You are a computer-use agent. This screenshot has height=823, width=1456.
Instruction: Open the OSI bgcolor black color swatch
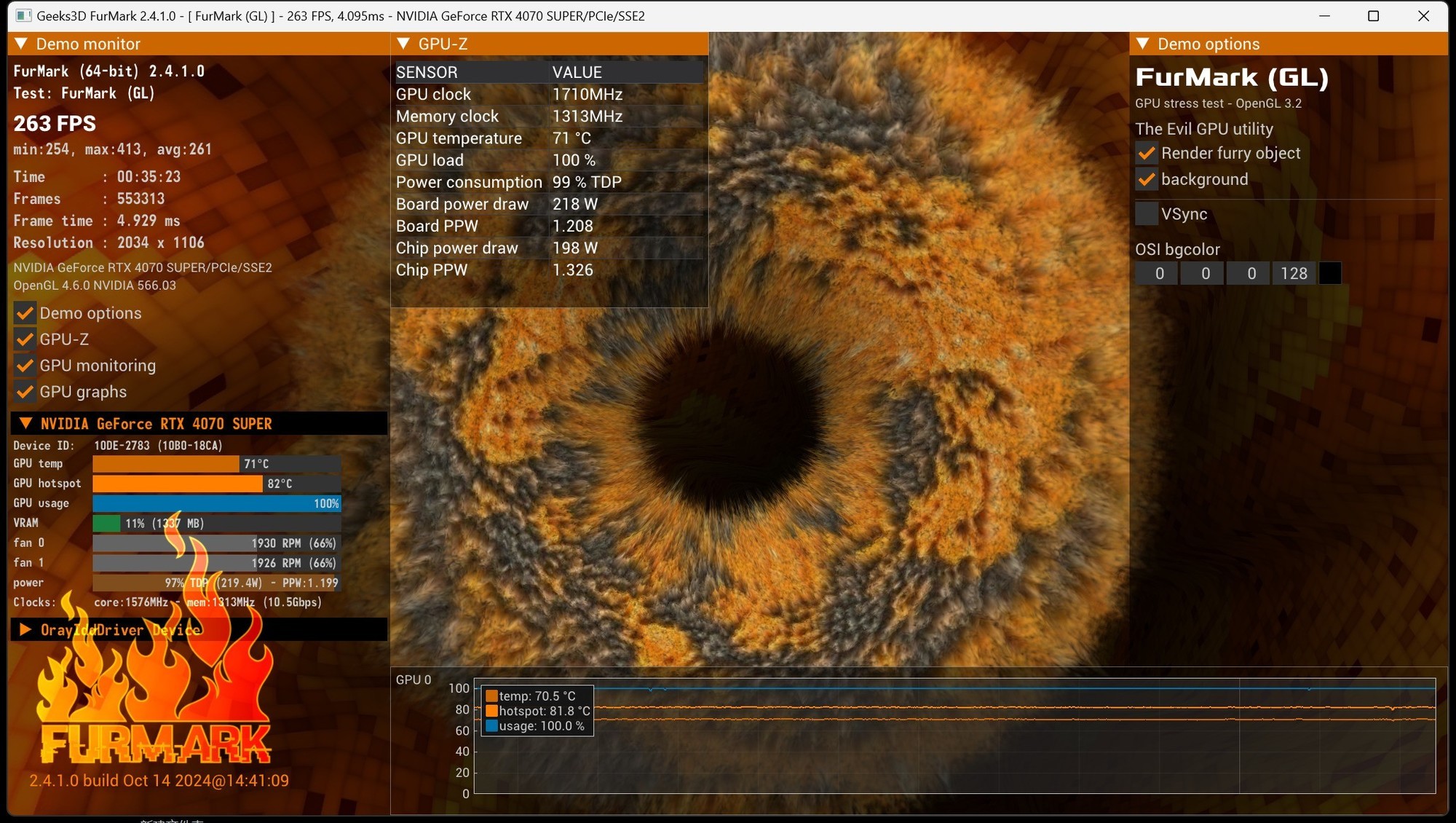pyautogui.click(x=1330, y=273)
